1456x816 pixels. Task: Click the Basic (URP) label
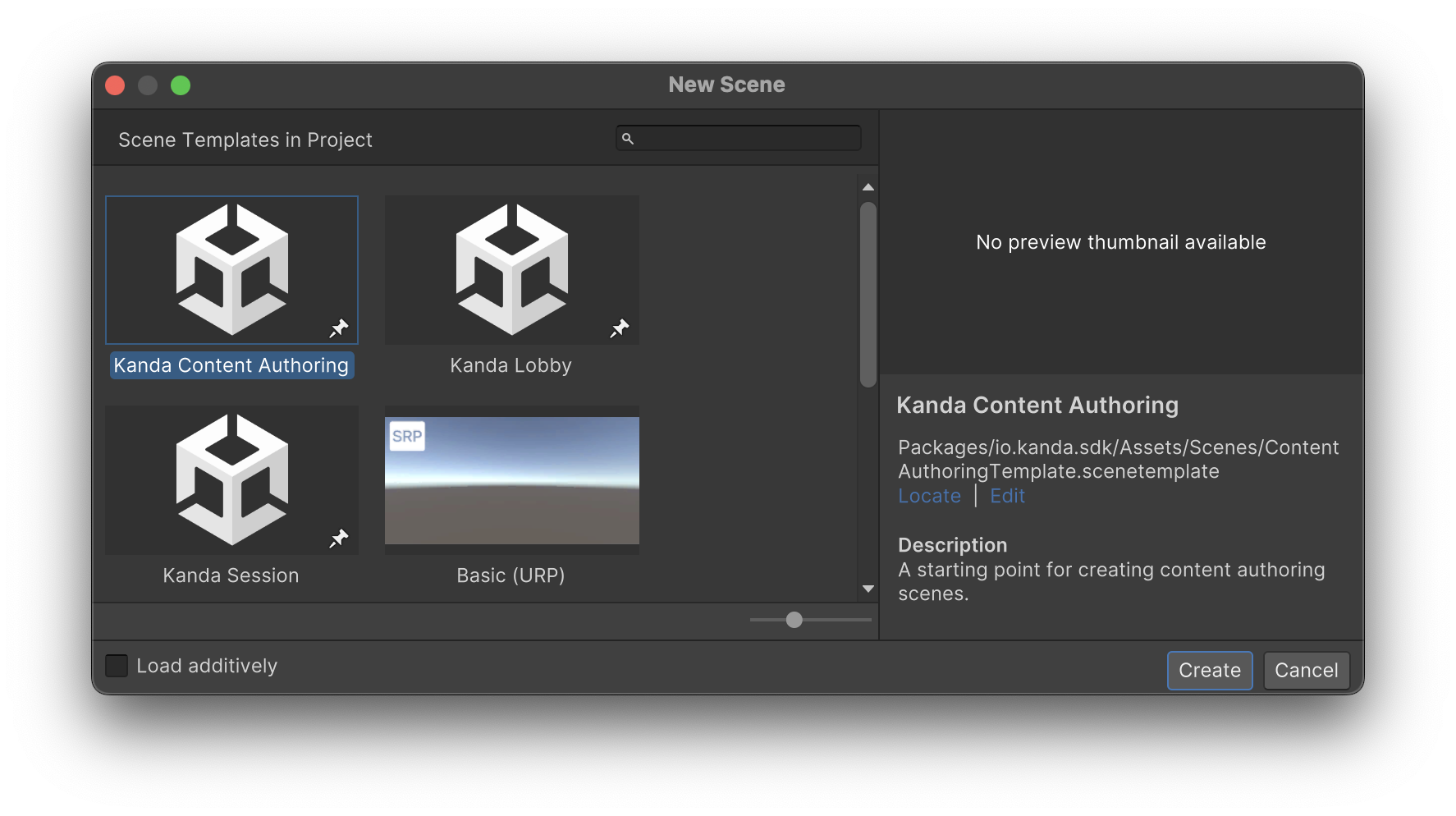pyautogui.click(x=511, y=575)
